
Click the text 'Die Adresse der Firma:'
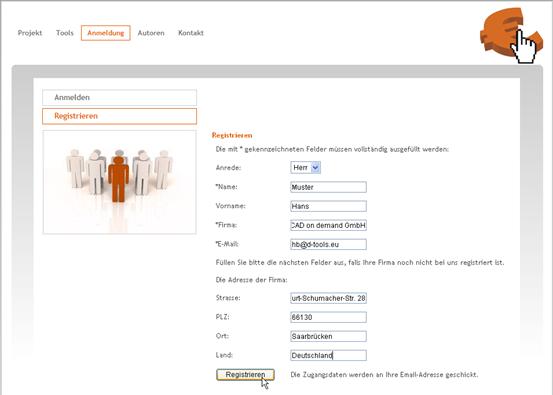click(251, 280)
